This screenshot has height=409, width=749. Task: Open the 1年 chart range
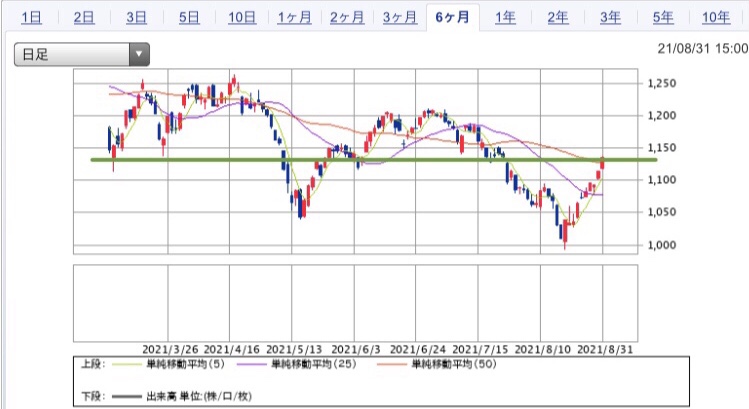click(505, 18)
